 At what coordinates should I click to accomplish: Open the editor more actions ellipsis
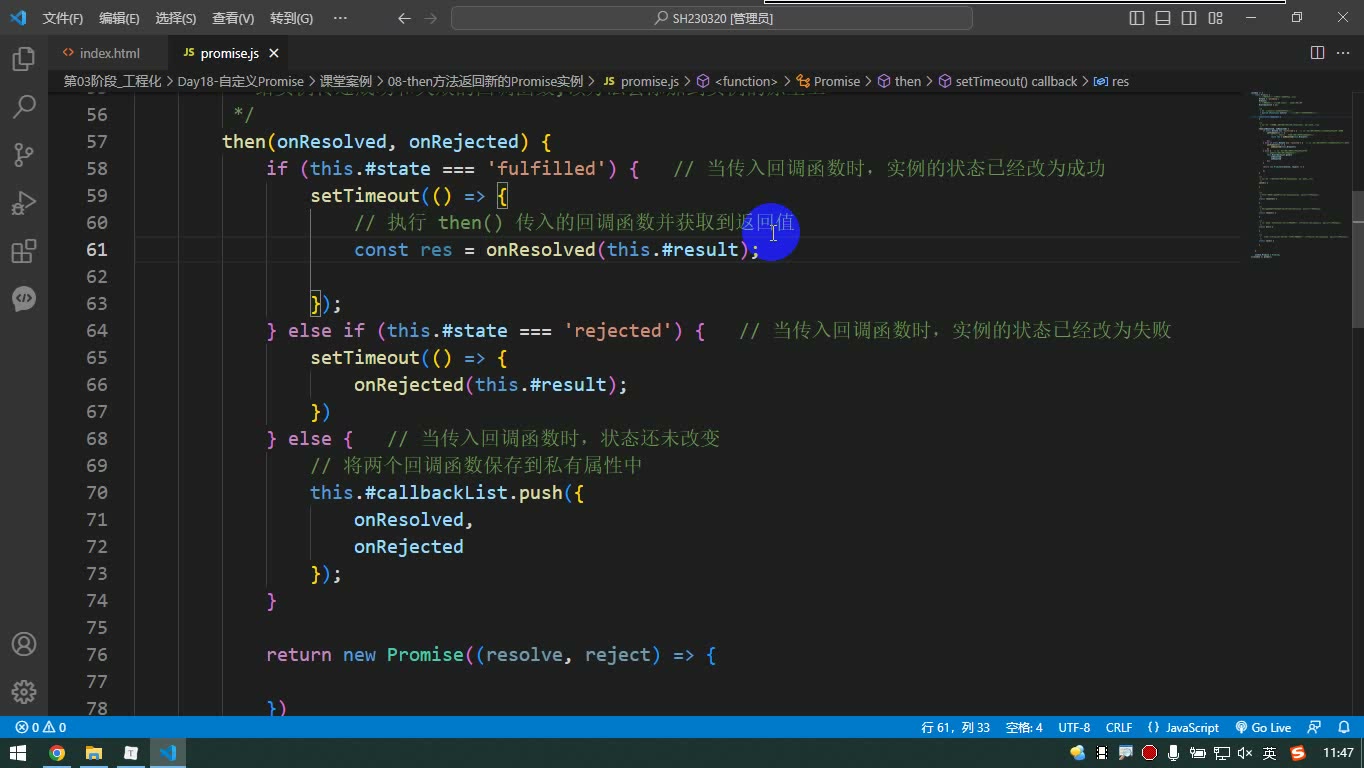(x=1342, y=53)
